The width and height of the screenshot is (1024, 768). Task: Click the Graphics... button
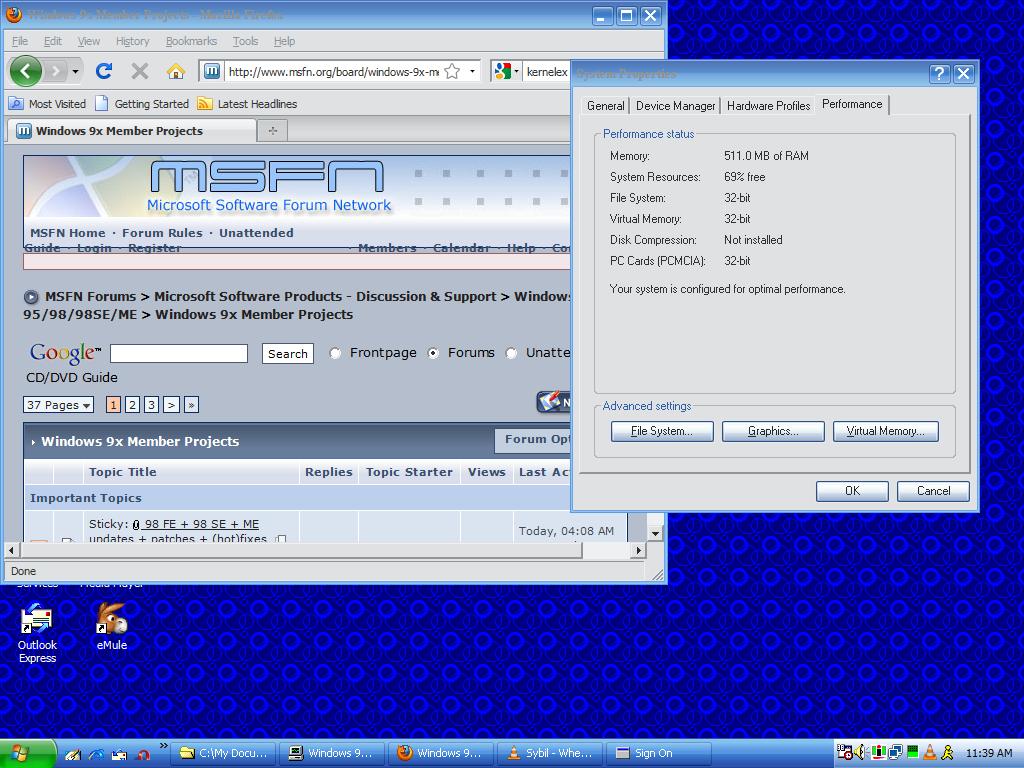(x=773, y=432)
